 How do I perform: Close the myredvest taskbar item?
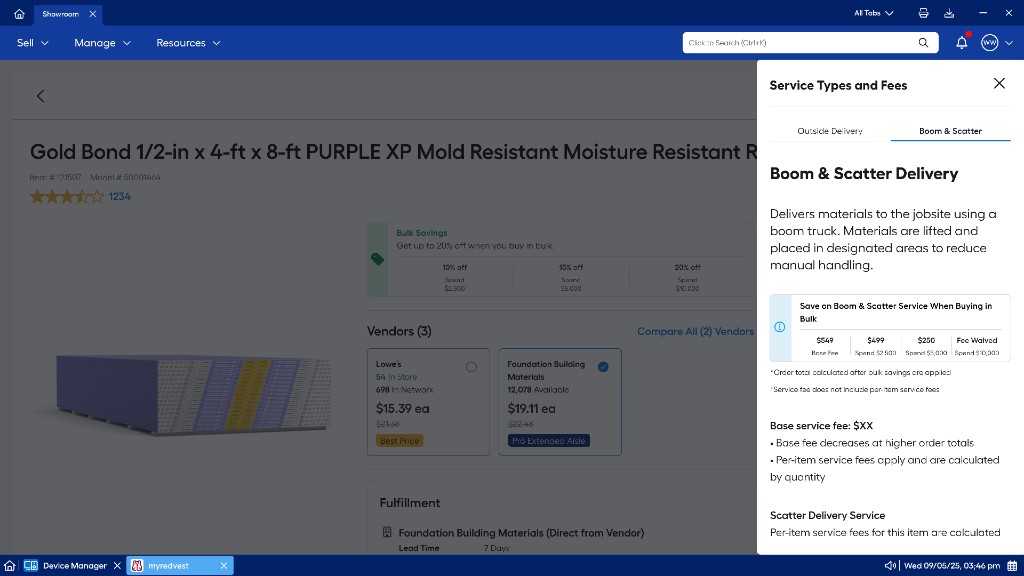coord(223,566)
